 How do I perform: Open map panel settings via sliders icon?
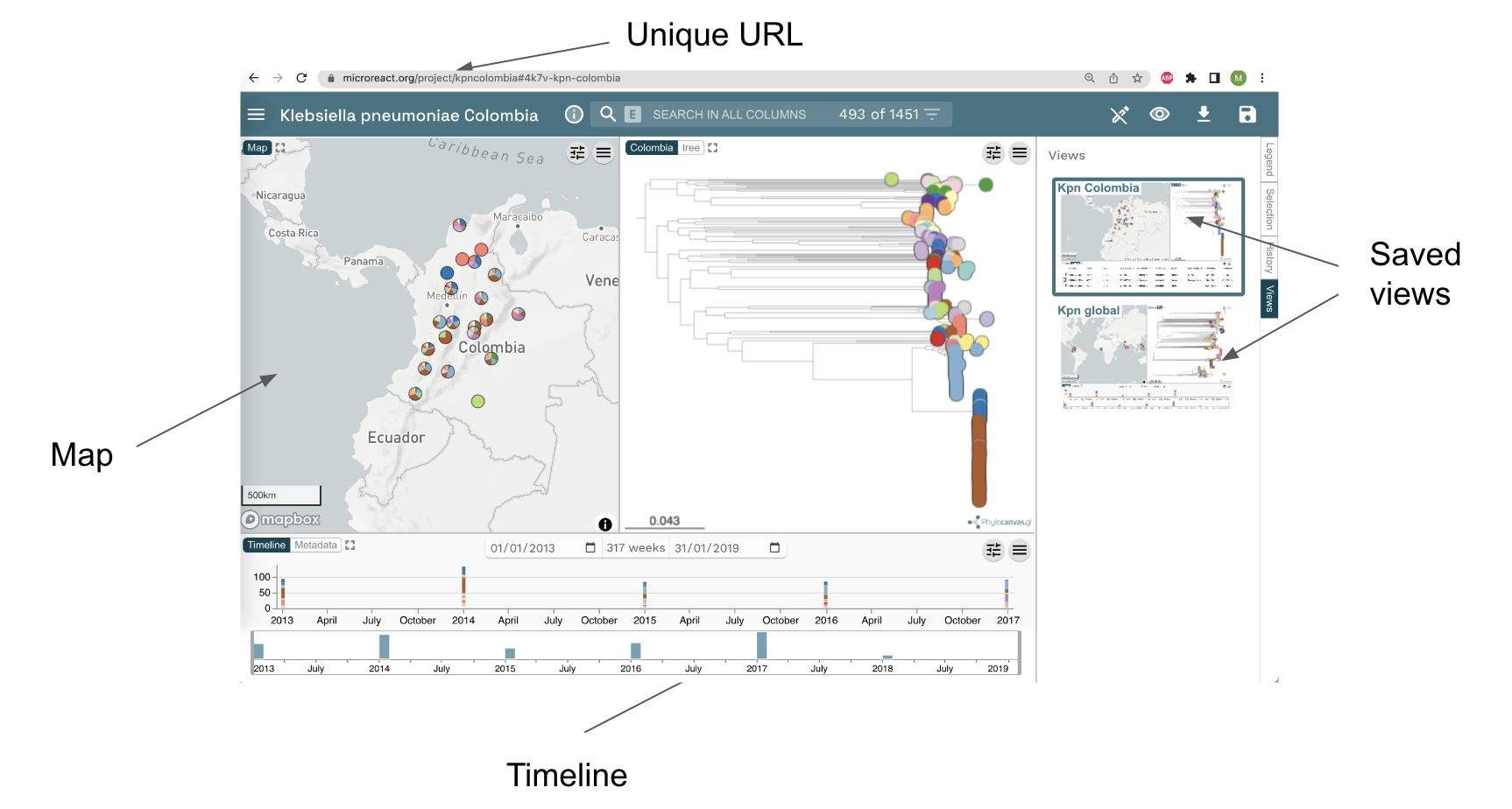576,153
